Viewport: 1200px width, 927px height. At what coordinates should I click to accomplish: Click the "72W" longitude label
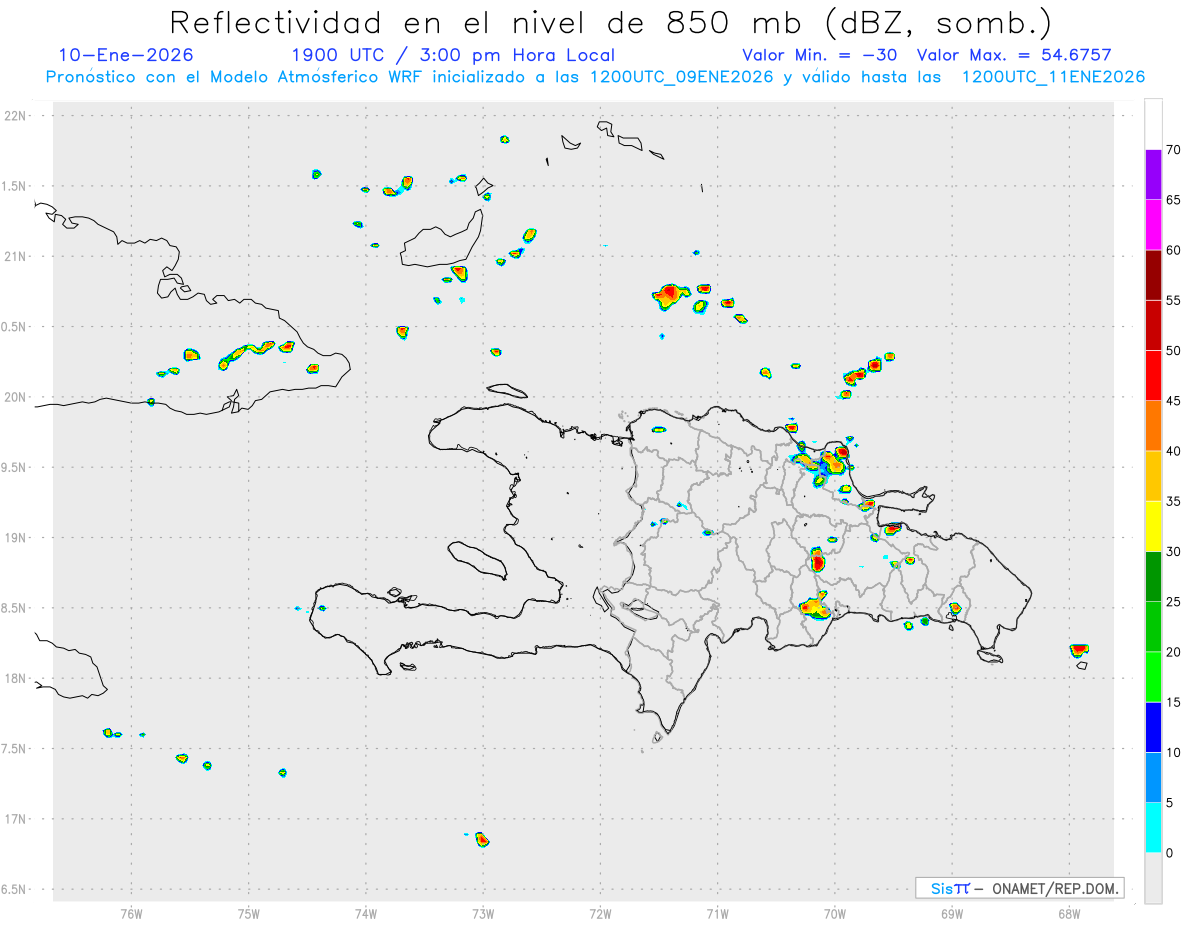pyautogui.click(x=601, y=914)
